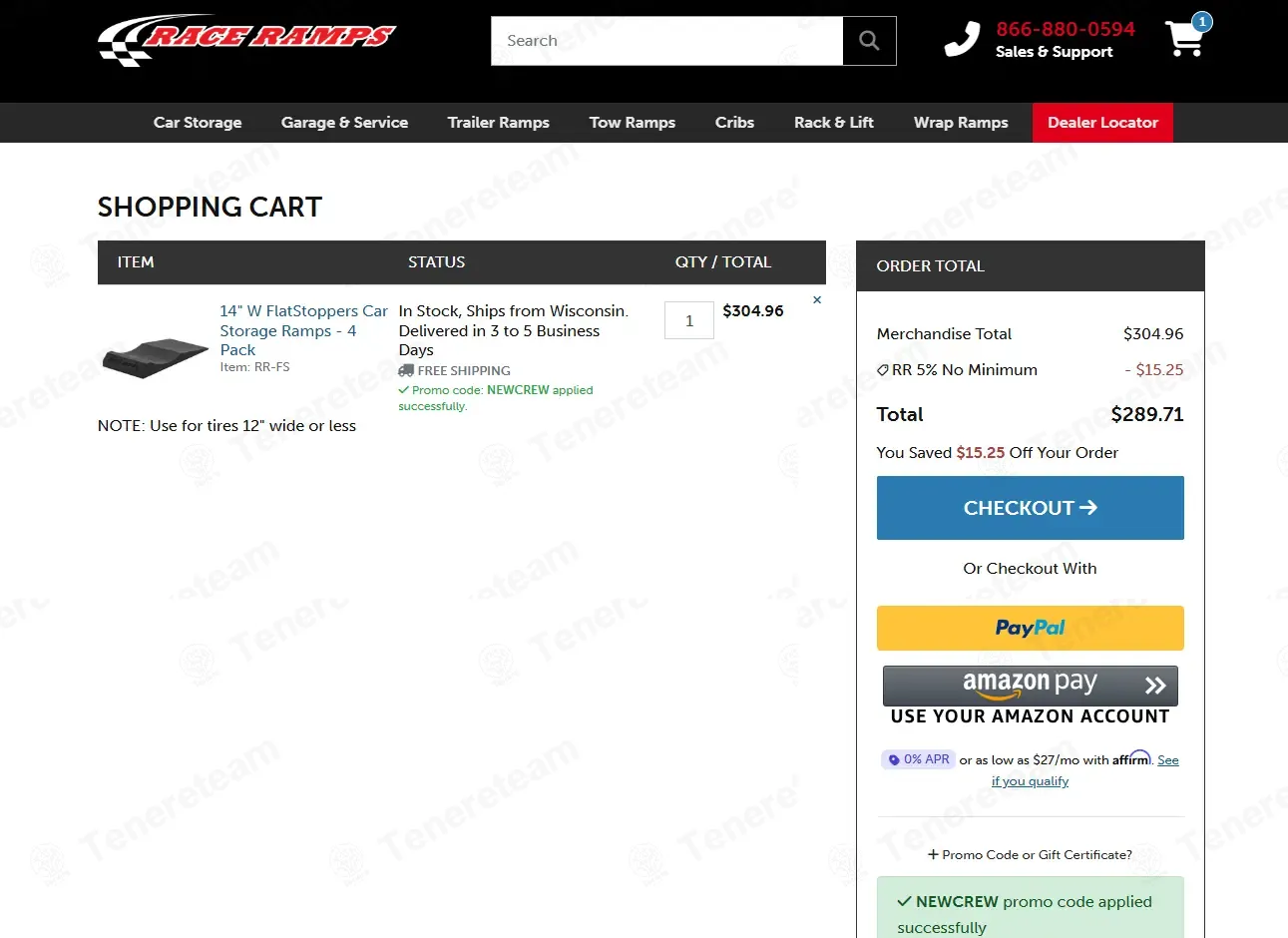1288x938 pixels.
Task: Click the 0% APR Affirm badge
Action: point(919,759)
